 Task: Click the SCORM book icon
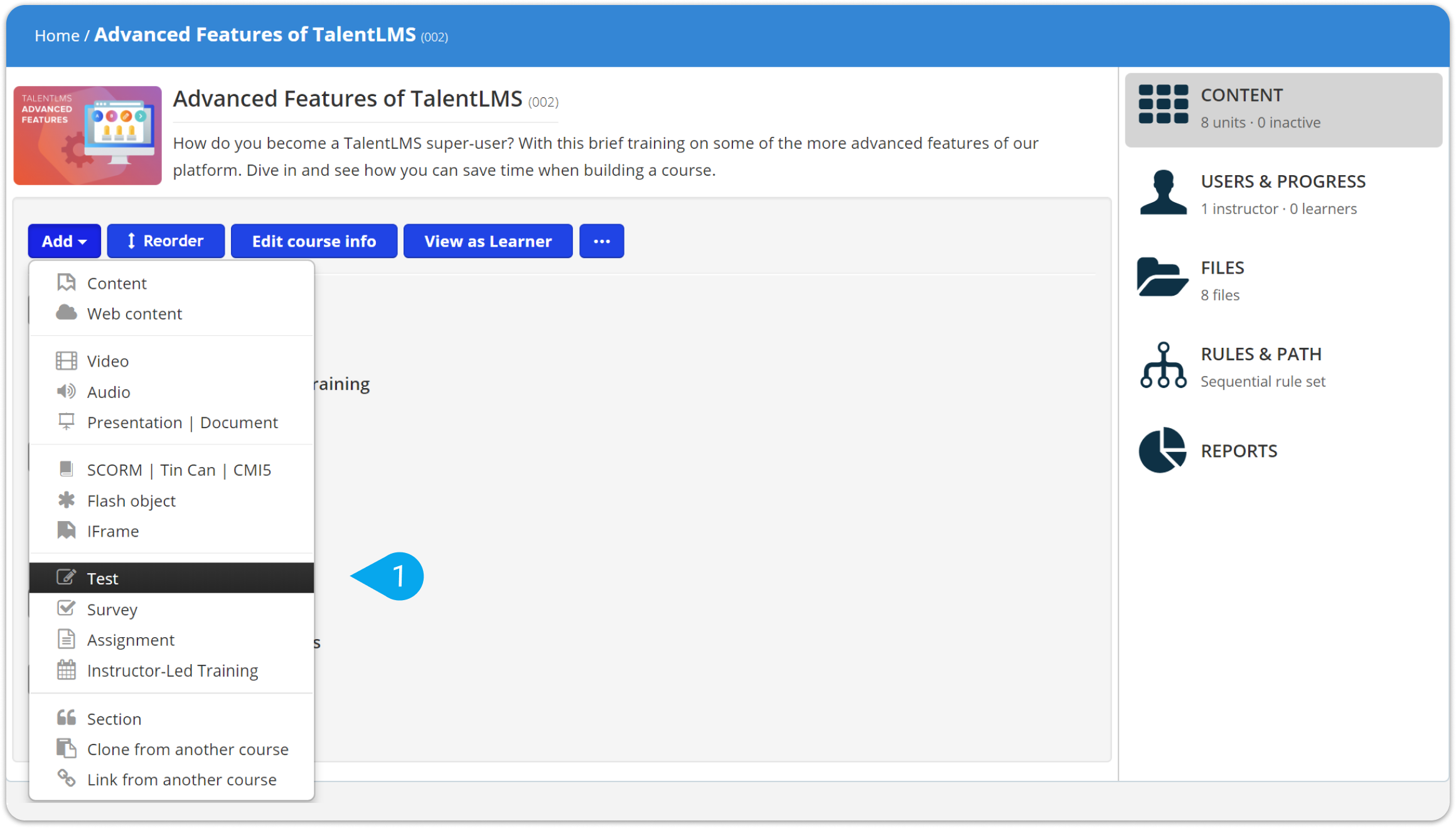pyautogui.click(x=66, y=469)
